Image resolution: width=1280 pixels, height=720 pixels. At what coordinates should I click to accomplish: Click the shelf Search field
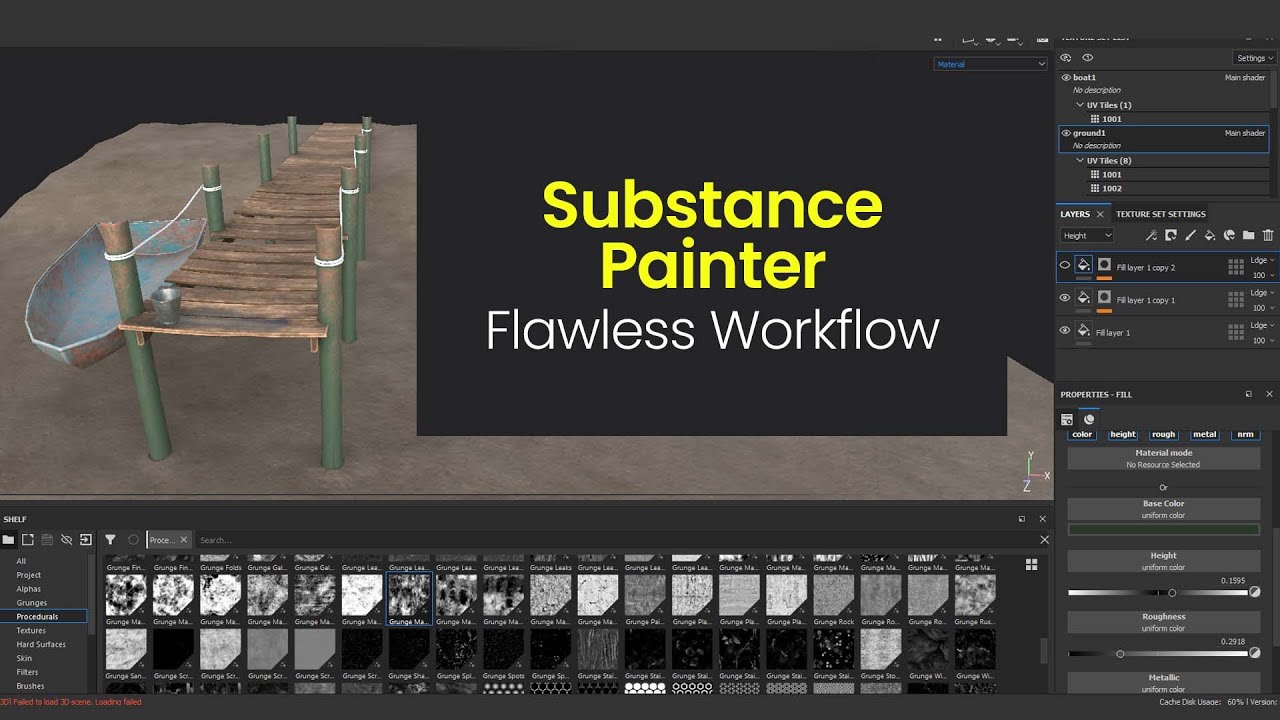tap(615, 540)
